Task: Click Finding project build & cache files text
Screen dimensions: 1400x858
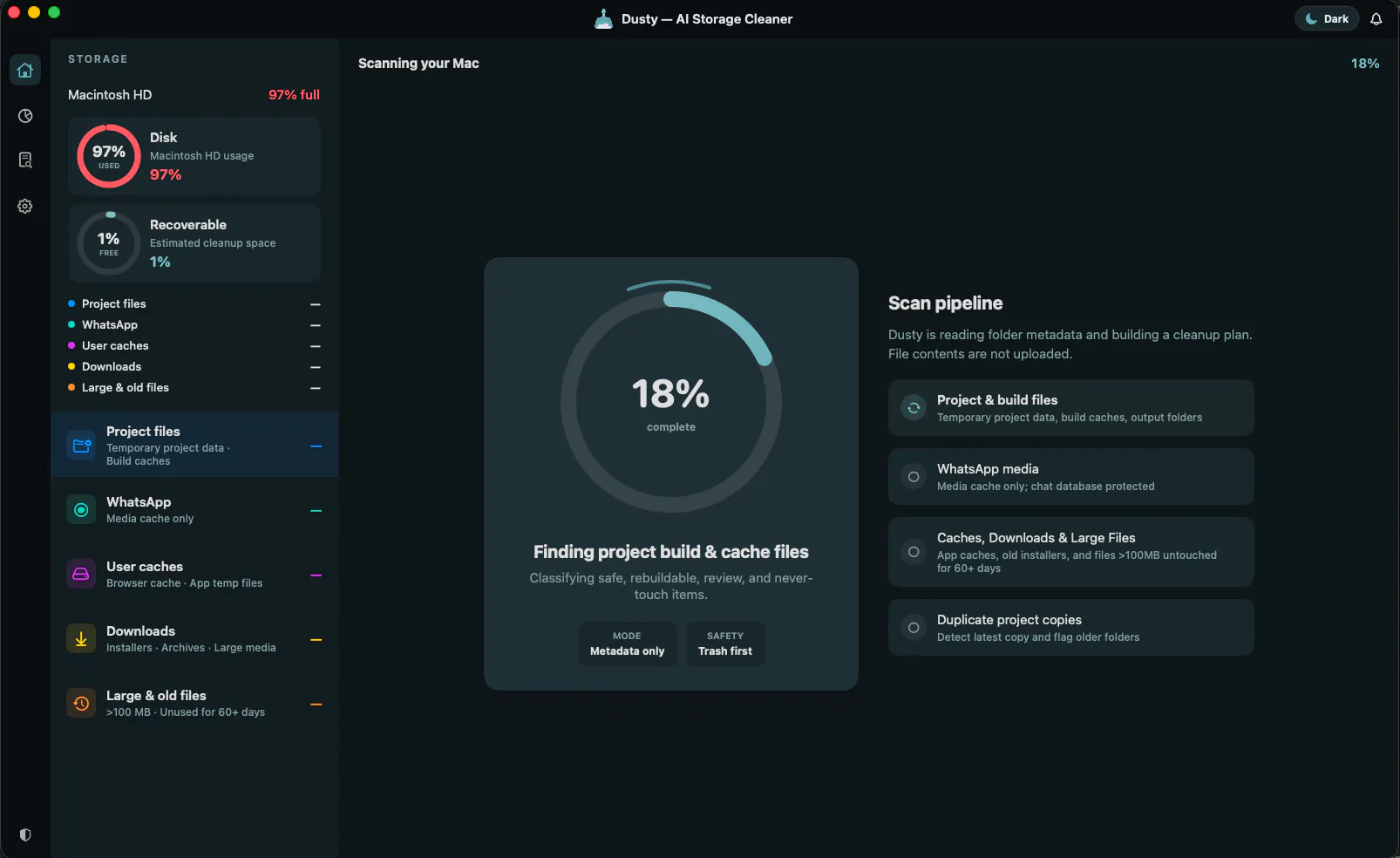Action: coord(671,552)
